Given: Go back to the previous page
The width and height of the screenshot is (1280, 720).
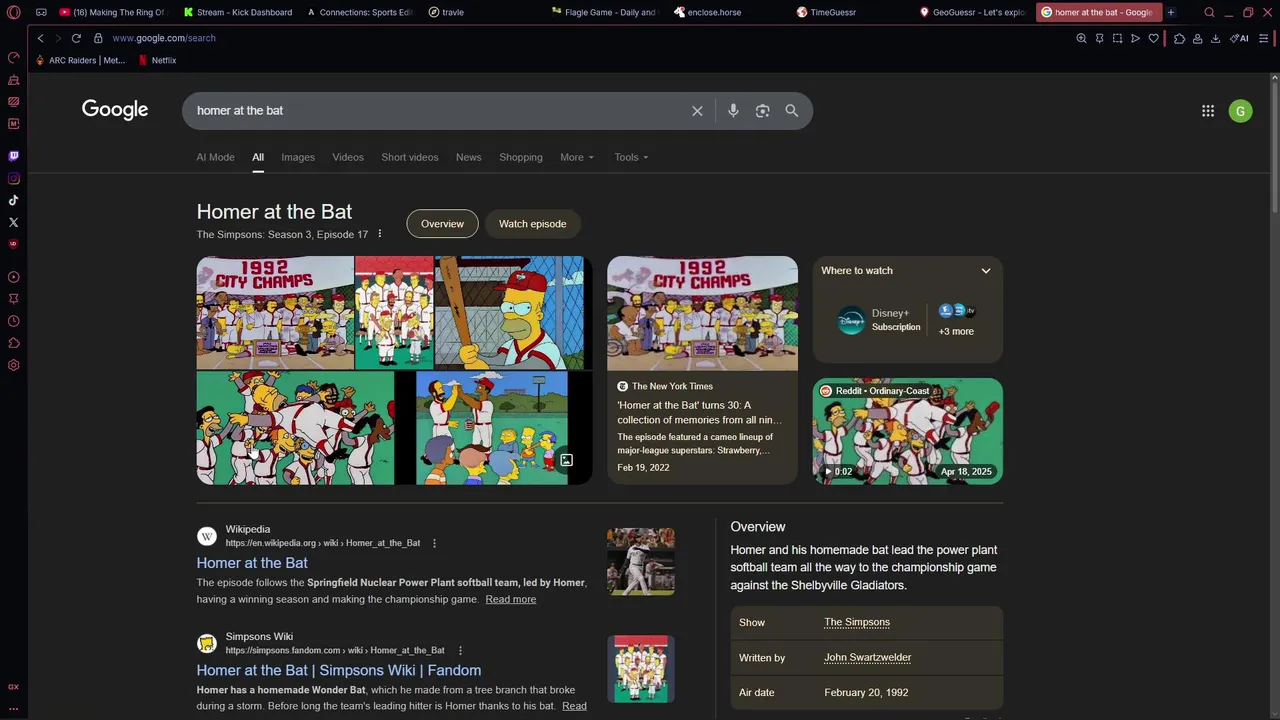Looking at the screenshot, I should pyautogui.click(x=40, y=38).
